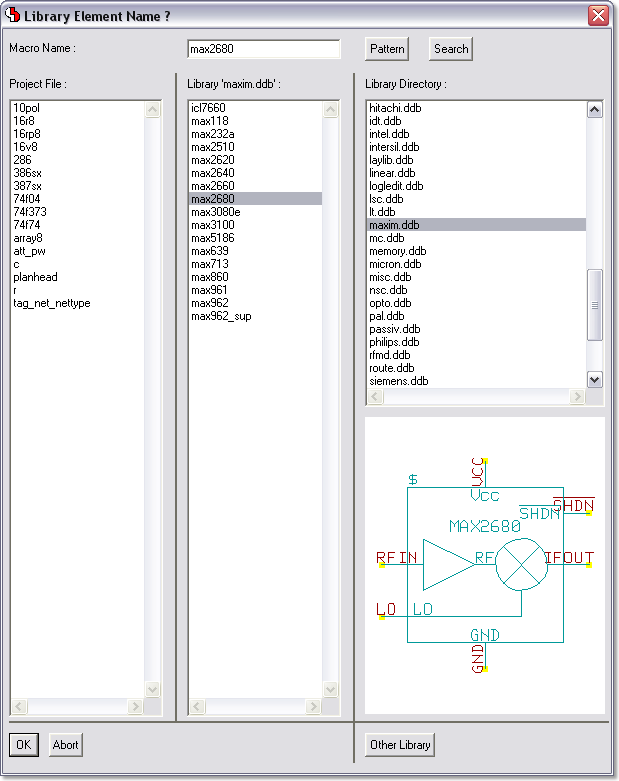Click the Search button
This screenshot has width=619, height=781.
451,49
